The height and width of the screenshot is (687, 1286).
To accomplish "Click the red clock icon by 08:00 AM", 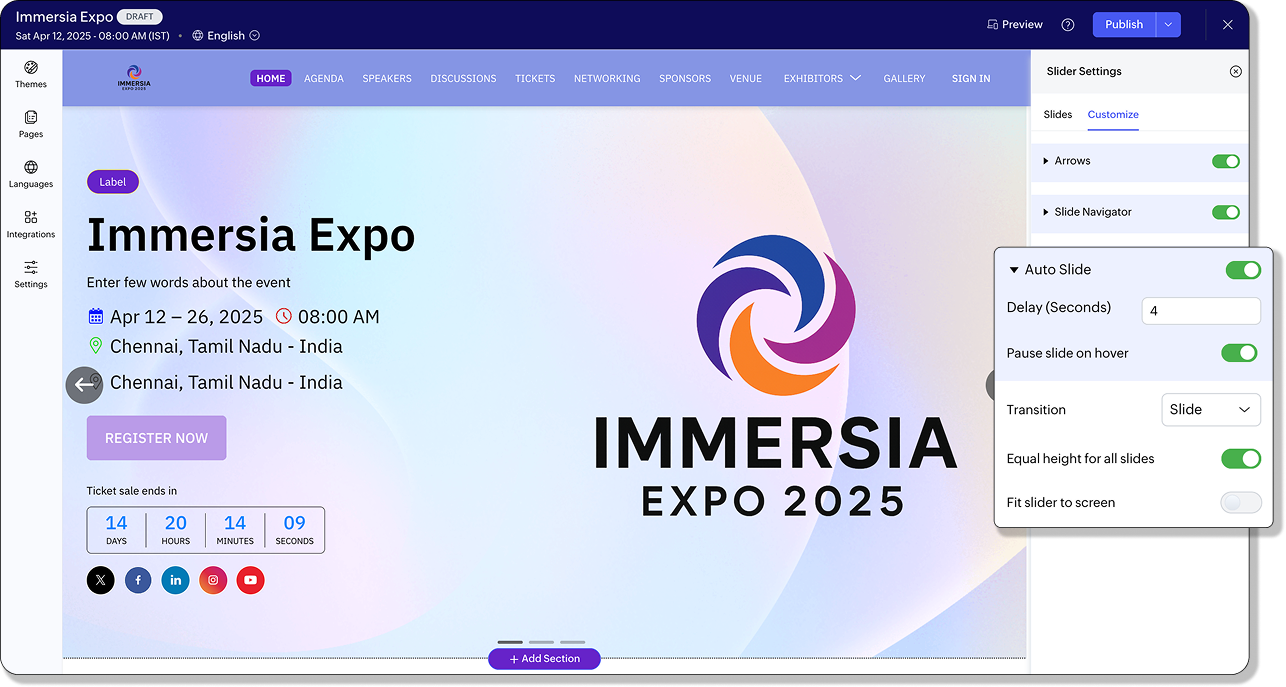I will [x=284, y=317].
